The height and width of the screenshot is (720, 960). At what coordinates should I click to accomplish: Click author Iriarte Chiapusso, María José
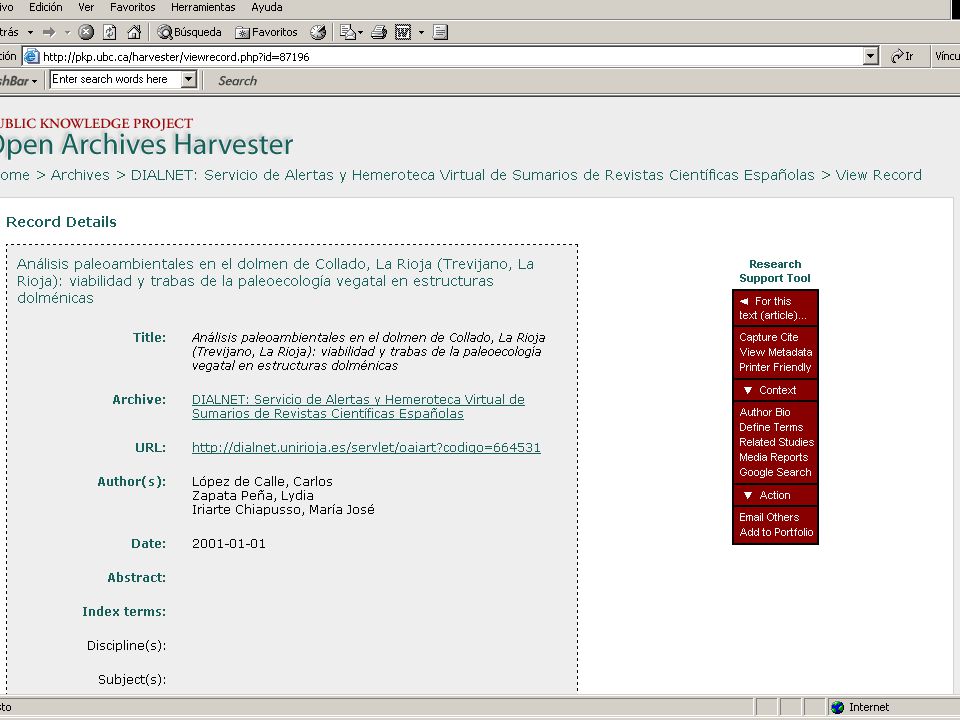click(283, 510)
